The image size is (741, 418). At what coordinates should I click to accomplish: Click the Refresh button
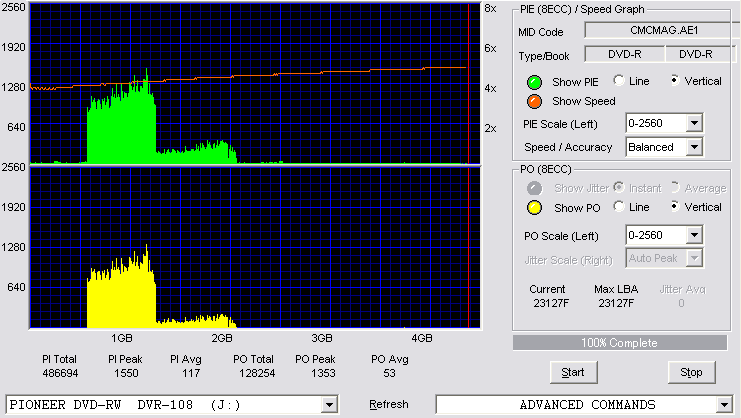click(x=388, y=404)
